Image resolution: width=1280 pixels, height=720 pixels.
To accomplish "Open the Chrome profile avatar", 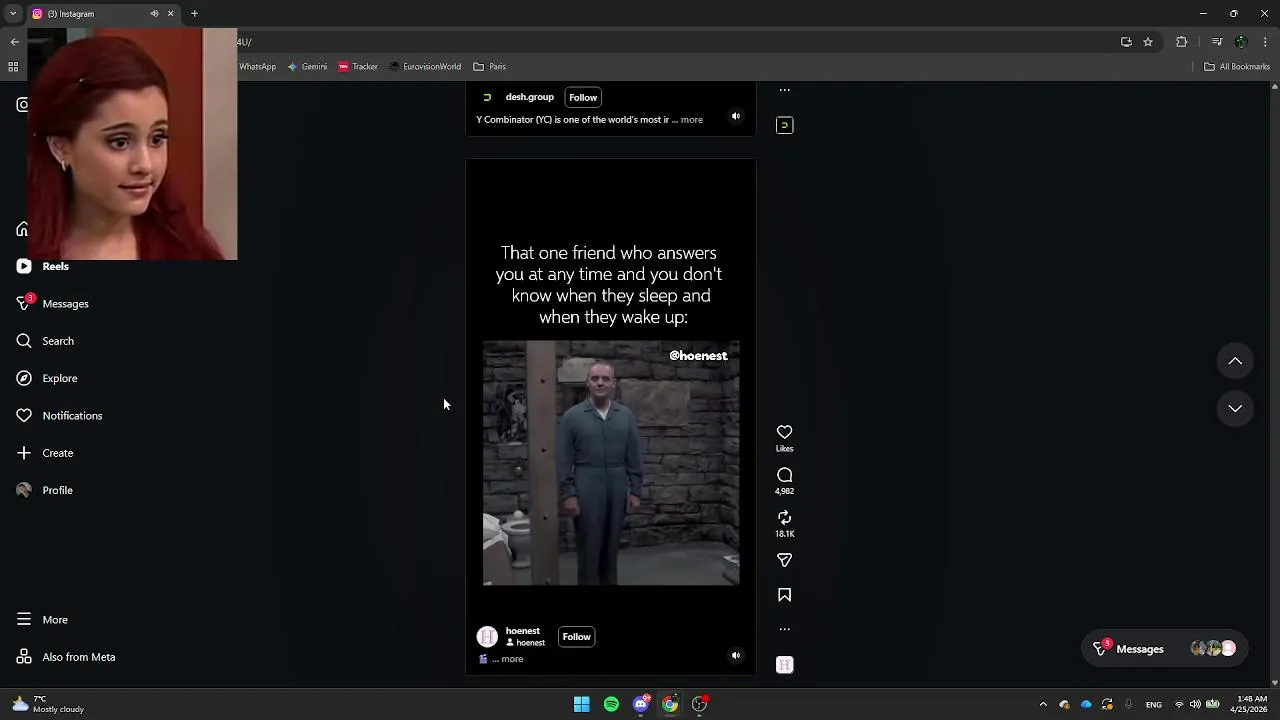I will click(1241, 42).
